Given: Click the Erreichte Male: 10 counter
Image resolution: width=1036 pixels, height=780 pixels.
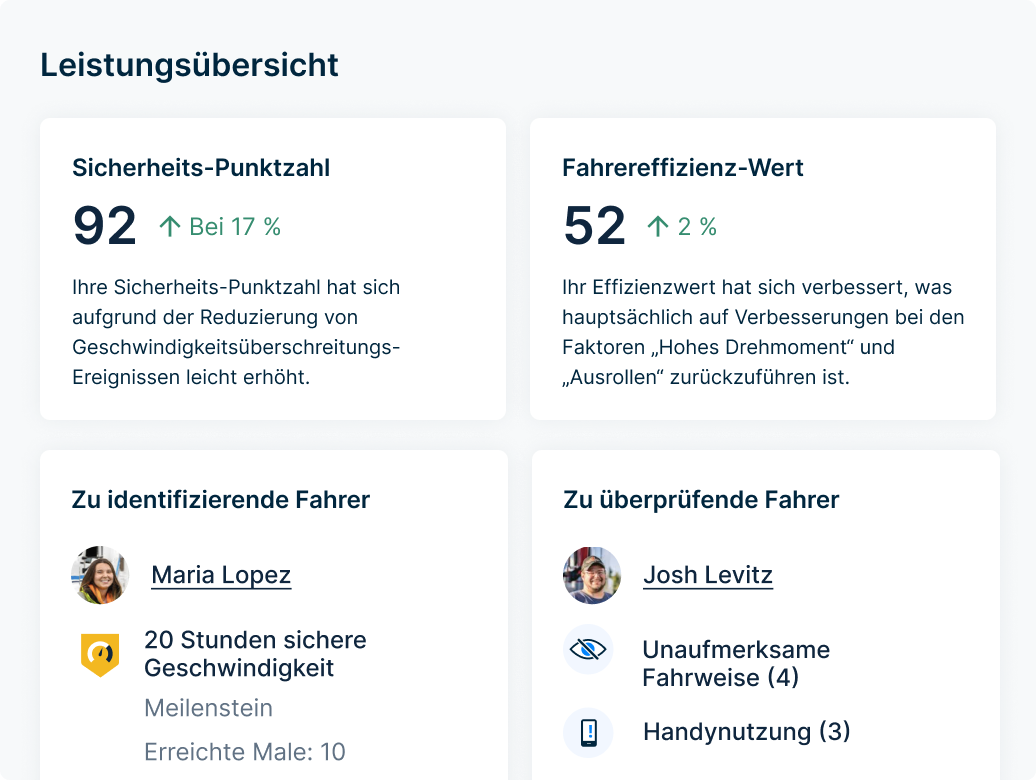Looking at the screenshot, I should [x=243, y=752].
